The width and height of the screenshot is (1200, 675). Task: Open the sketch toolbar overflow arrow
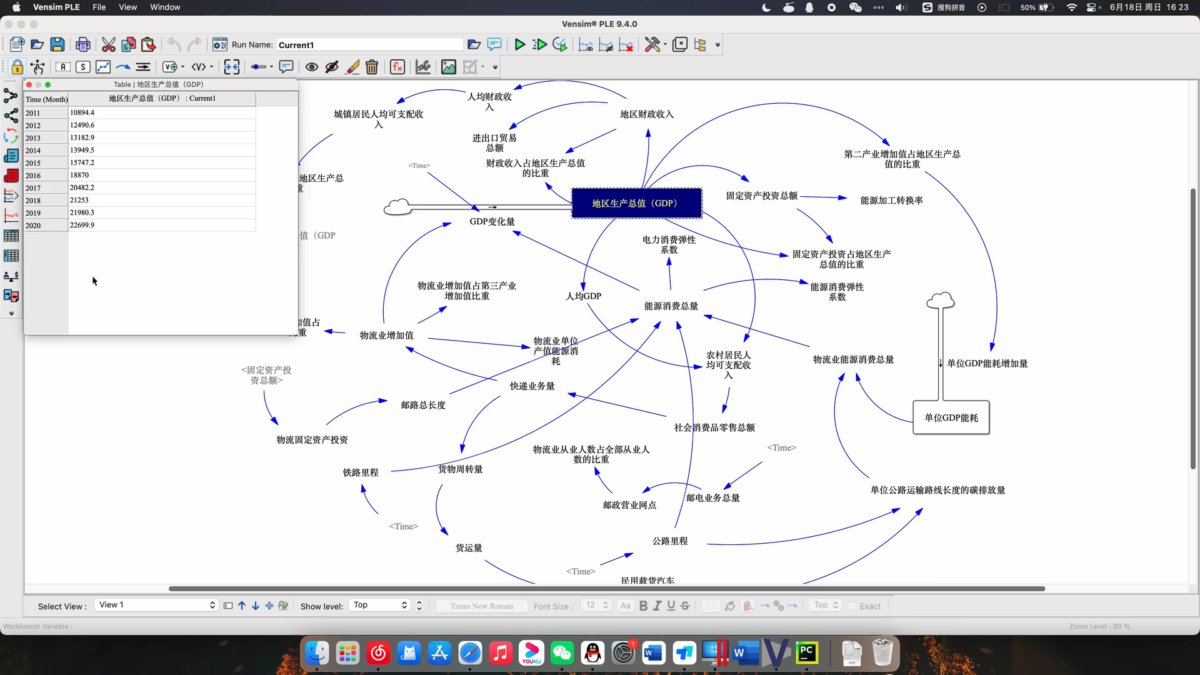[x=496, y=68]
